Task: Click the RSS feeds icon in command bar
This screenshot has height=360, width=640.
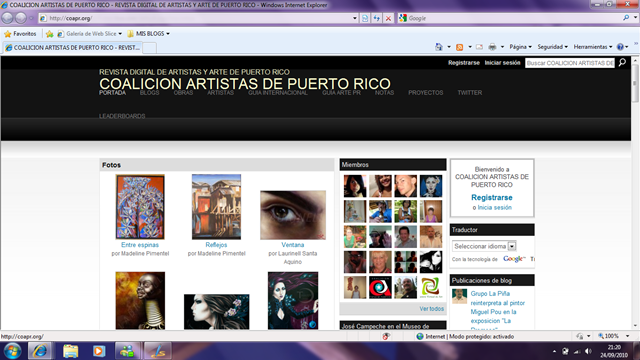Action: [x=460, y=47]
